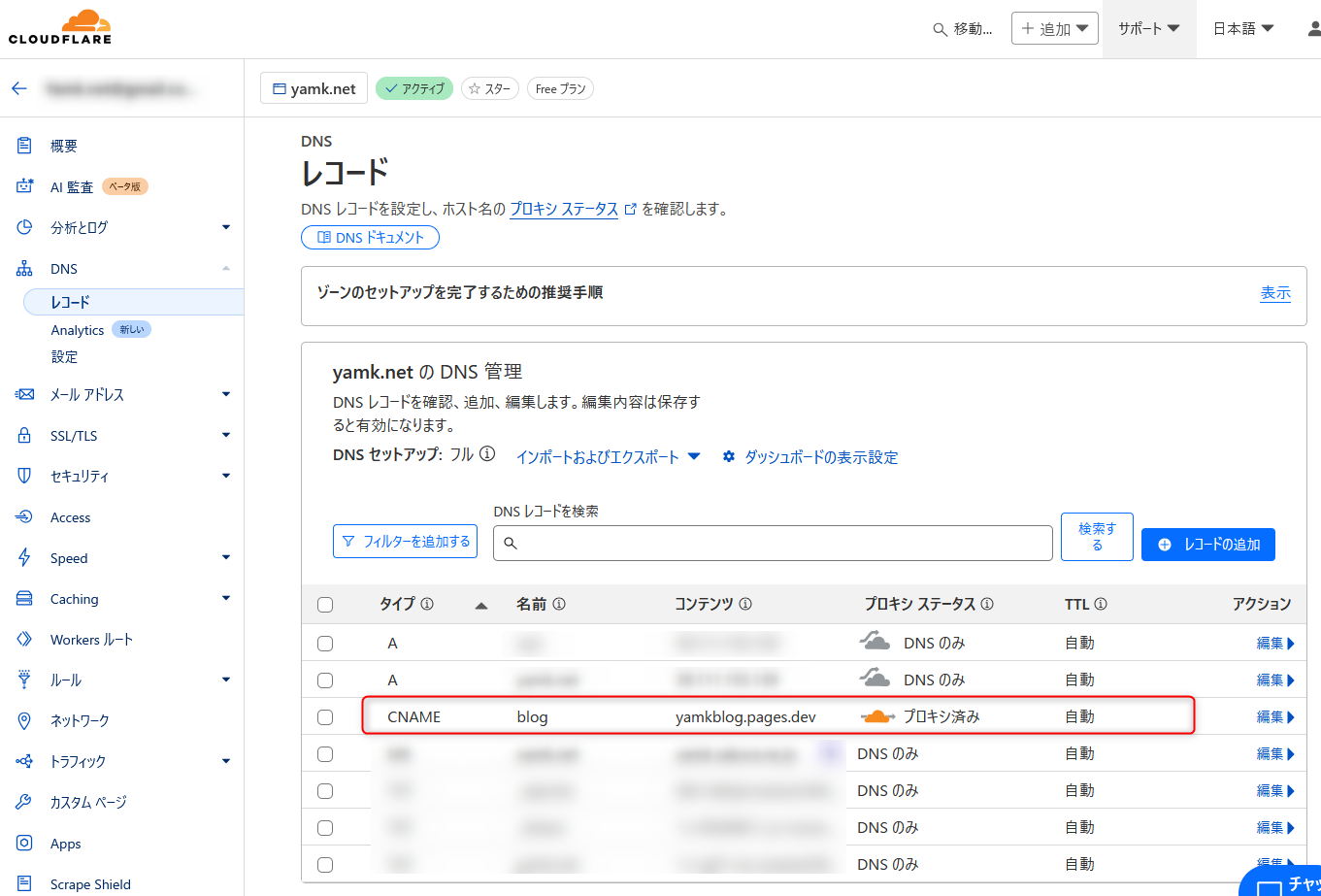Check the box for the first A record

point(325,644)
